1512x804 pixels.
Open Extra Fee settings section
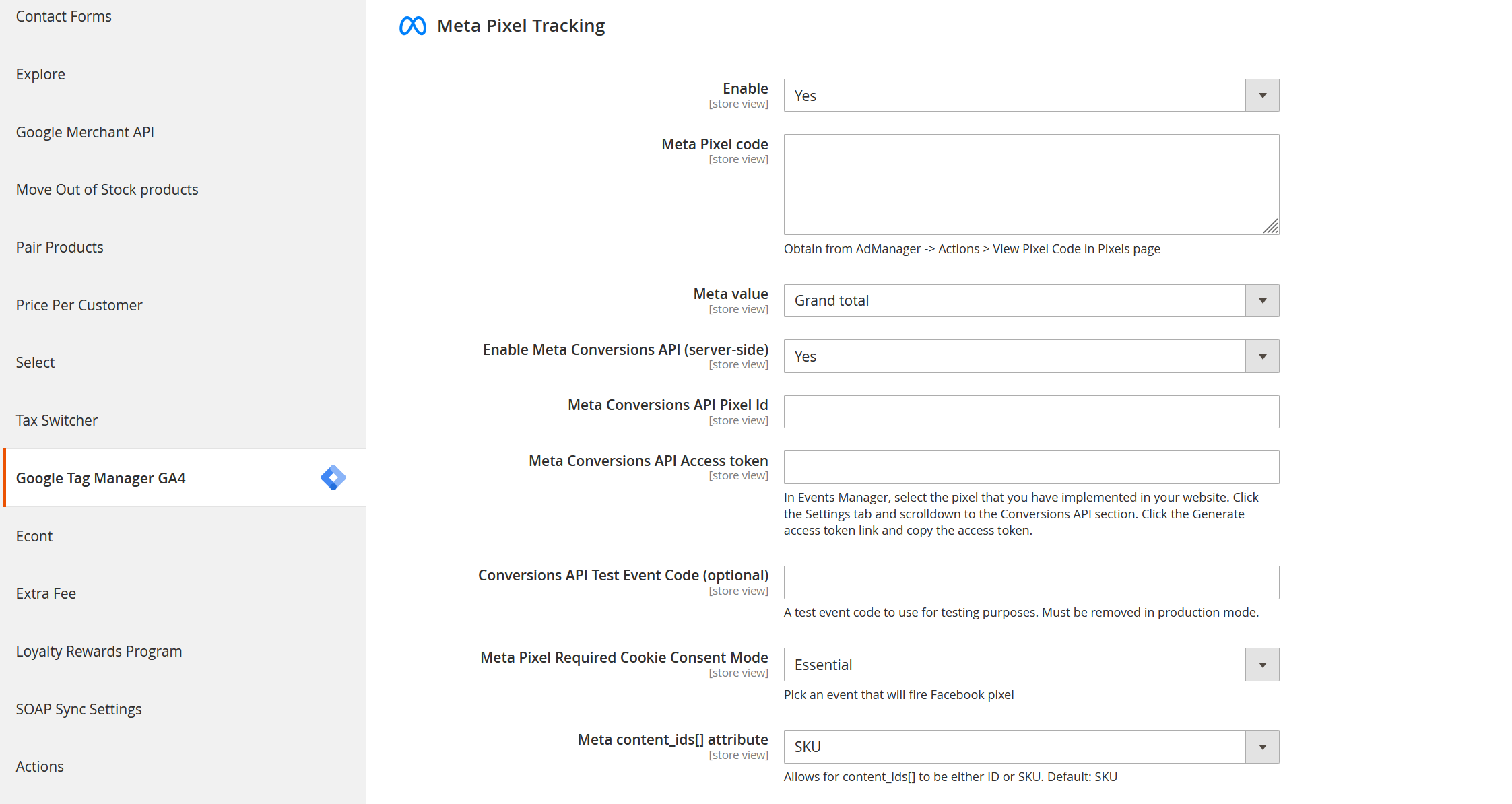point(46,593)
